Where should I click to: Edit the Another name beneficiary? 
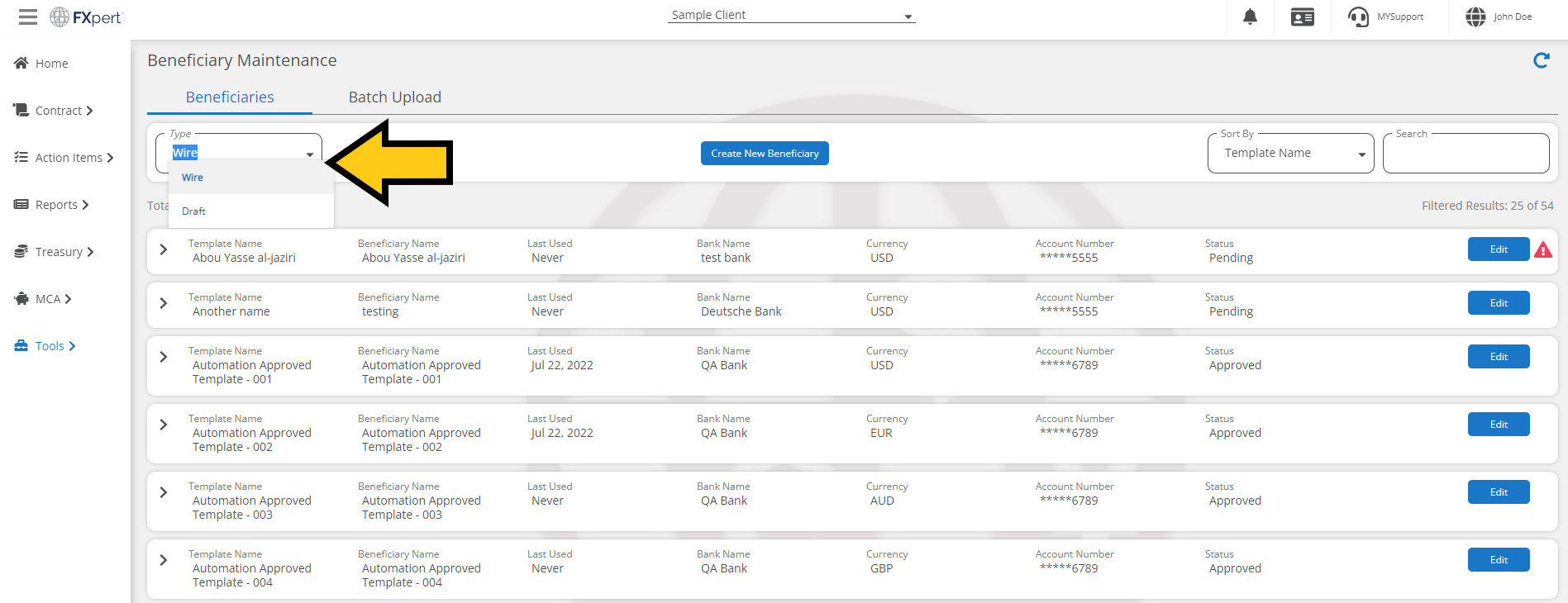pos(1499,303)
